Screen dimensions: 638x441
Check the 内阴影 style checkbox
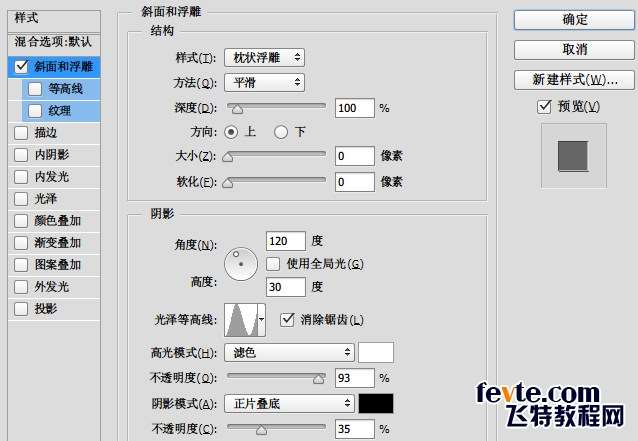[21, 155]
